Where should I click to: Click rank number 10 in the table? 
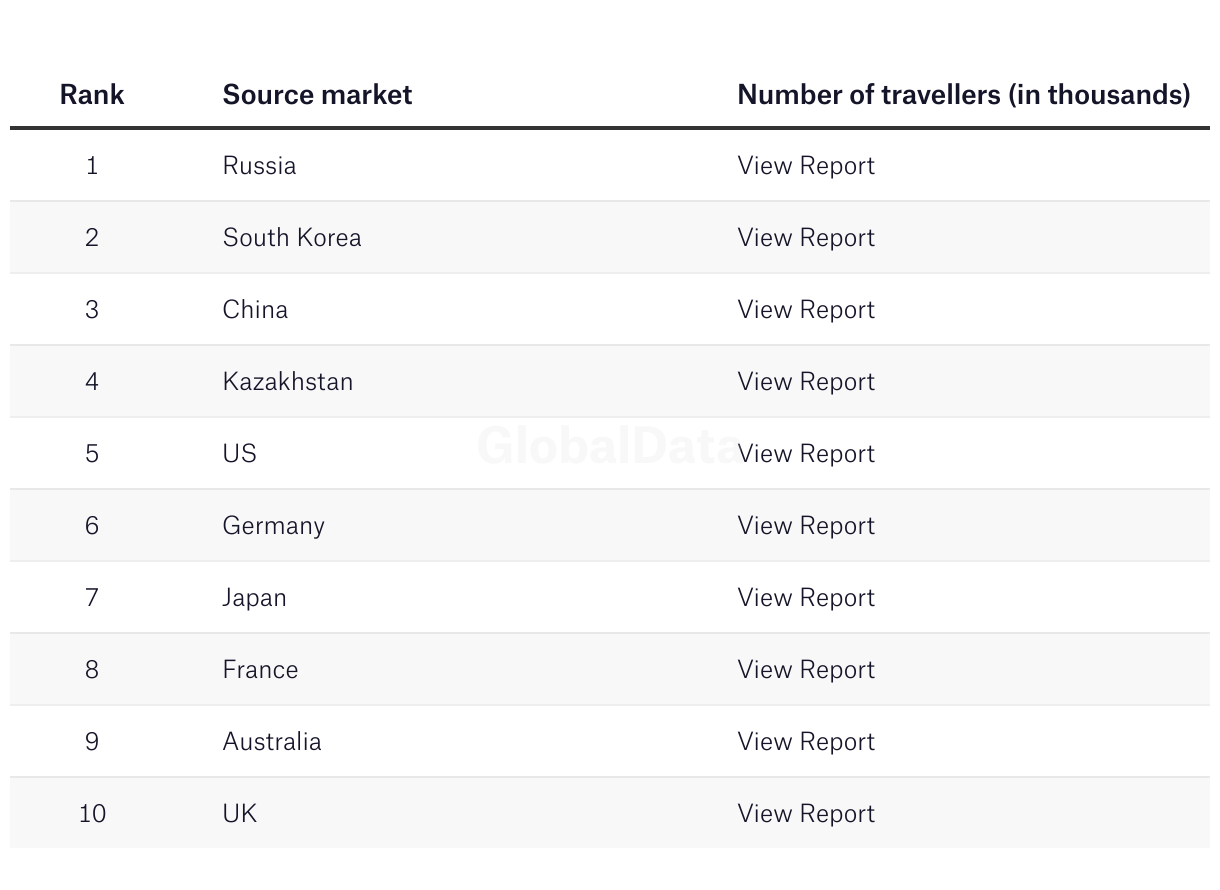click(x=92, y=813)
